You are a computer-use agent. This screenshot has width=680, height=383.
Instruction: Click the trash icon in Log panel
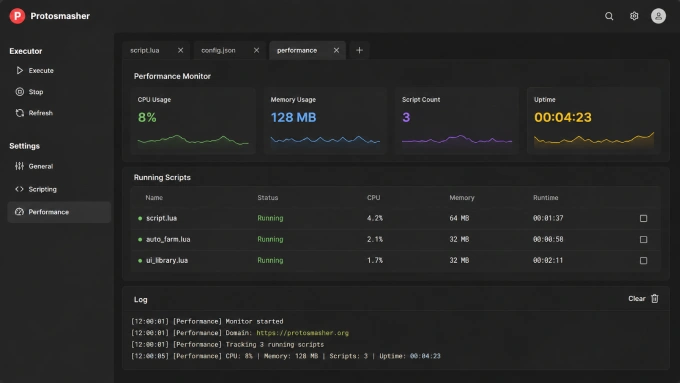point(654,298)
